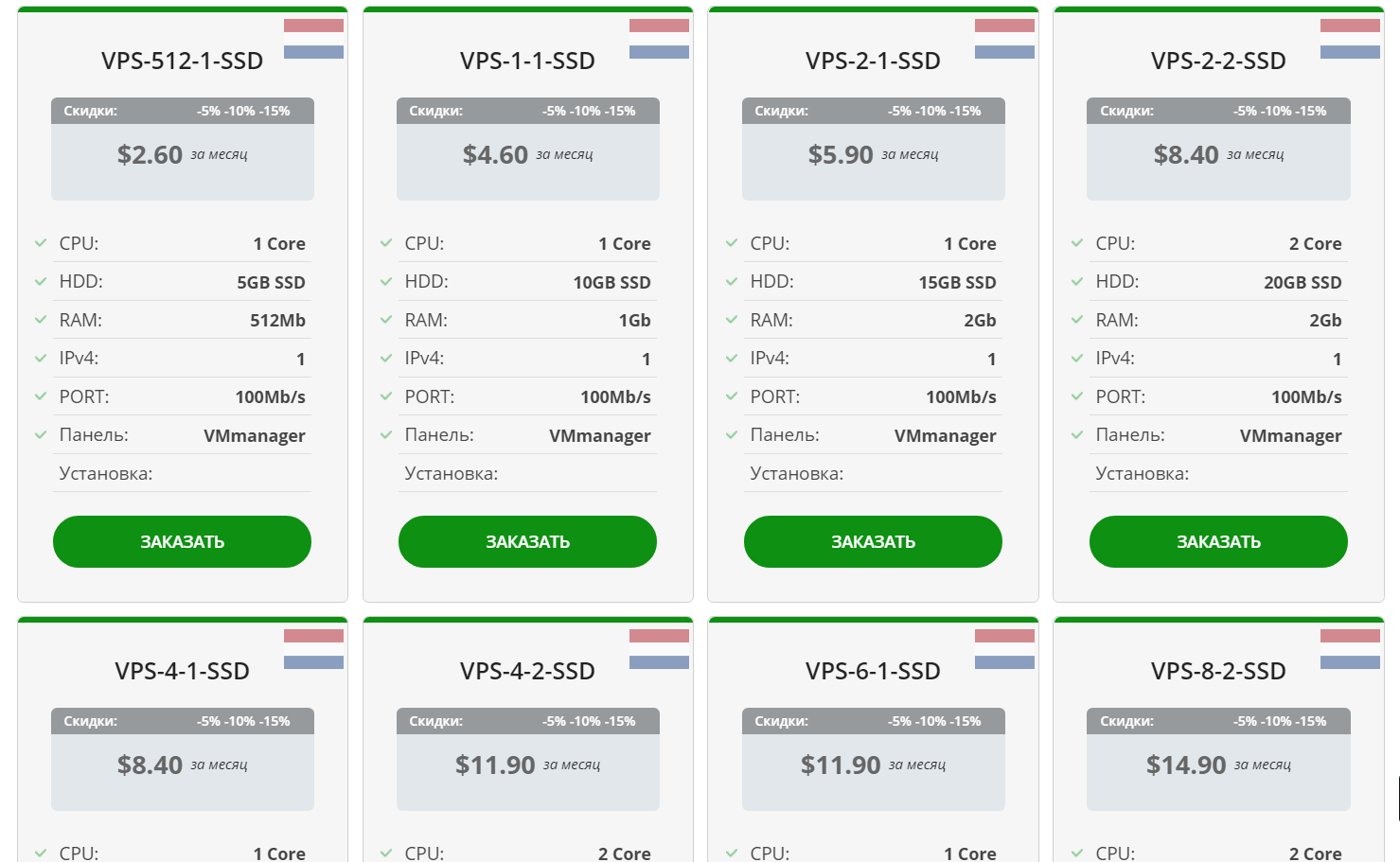Click the checkmark beside Панель in VPS-2-1-SSD
1400x862 pixels.
click(x=732, y=435)
